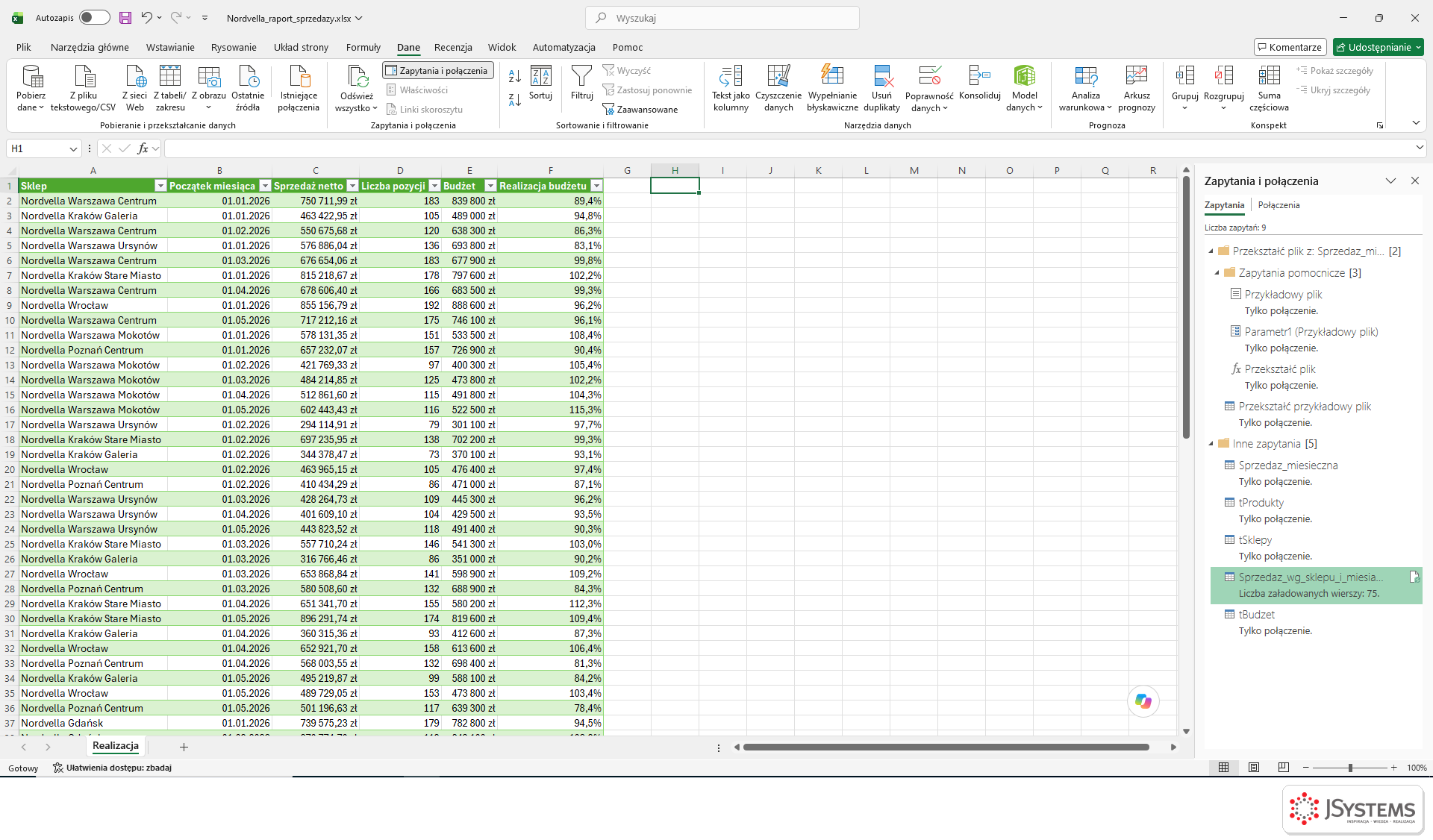Select the tBudzet query
Image resolution: width=1433 pixels, height=840 pixels.
point(1316,622)
